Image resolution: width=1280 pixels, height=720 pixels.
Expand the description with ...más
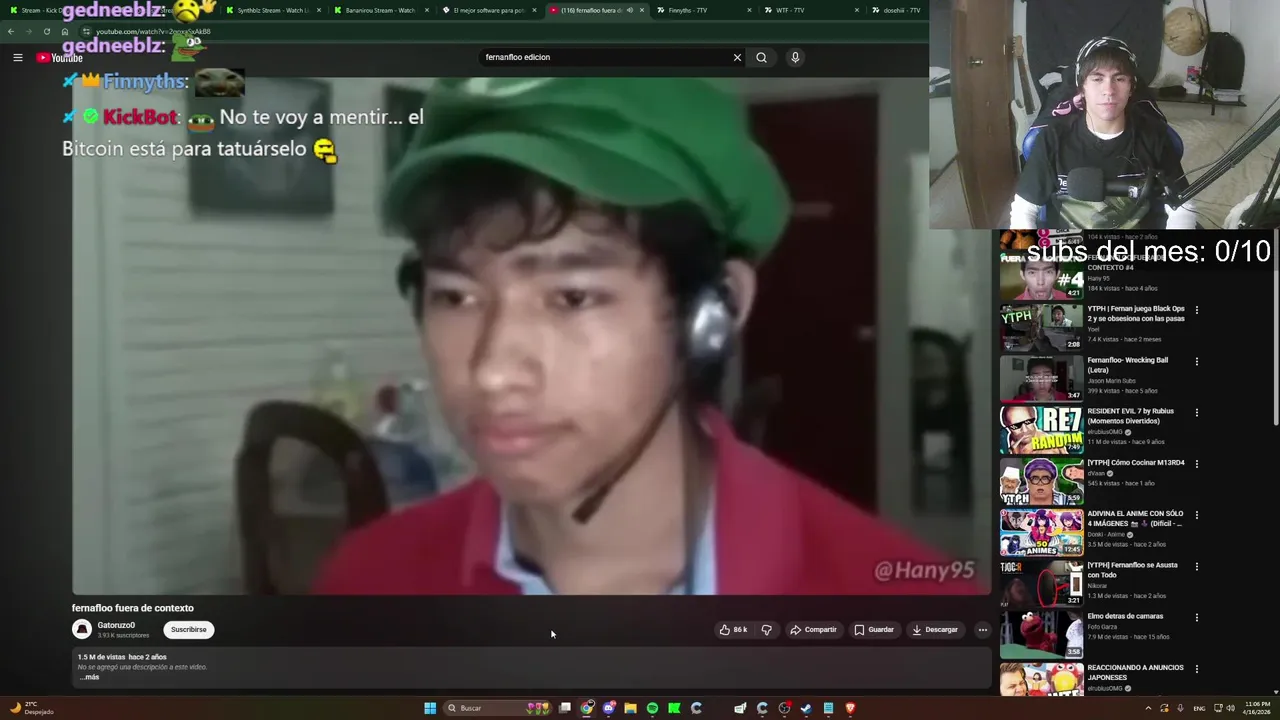pos(89,677)
